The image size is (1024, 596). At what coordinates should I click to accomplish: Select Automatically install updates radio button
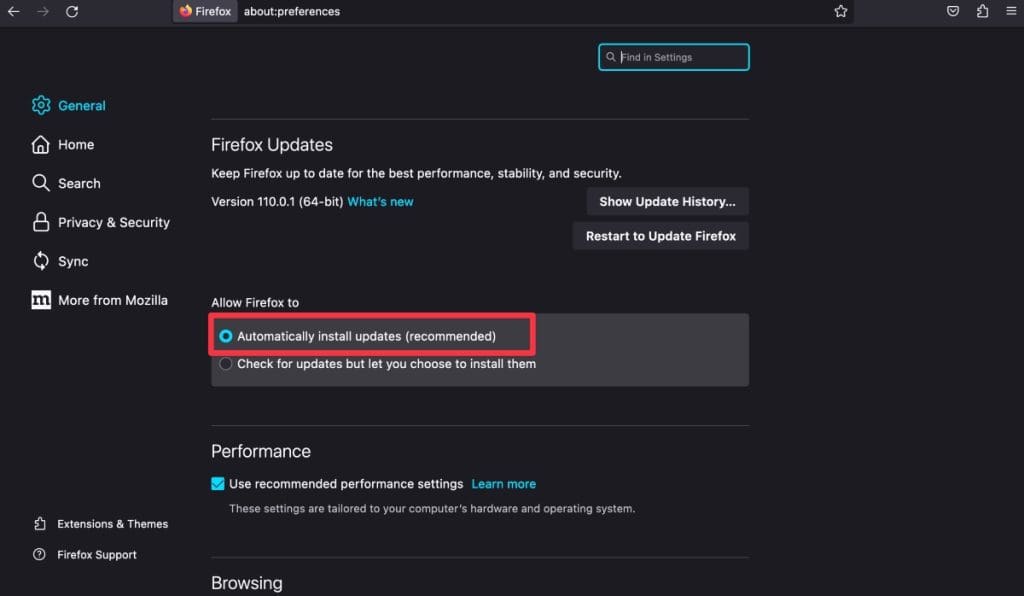pyautogui.click(x=226, y=337)
